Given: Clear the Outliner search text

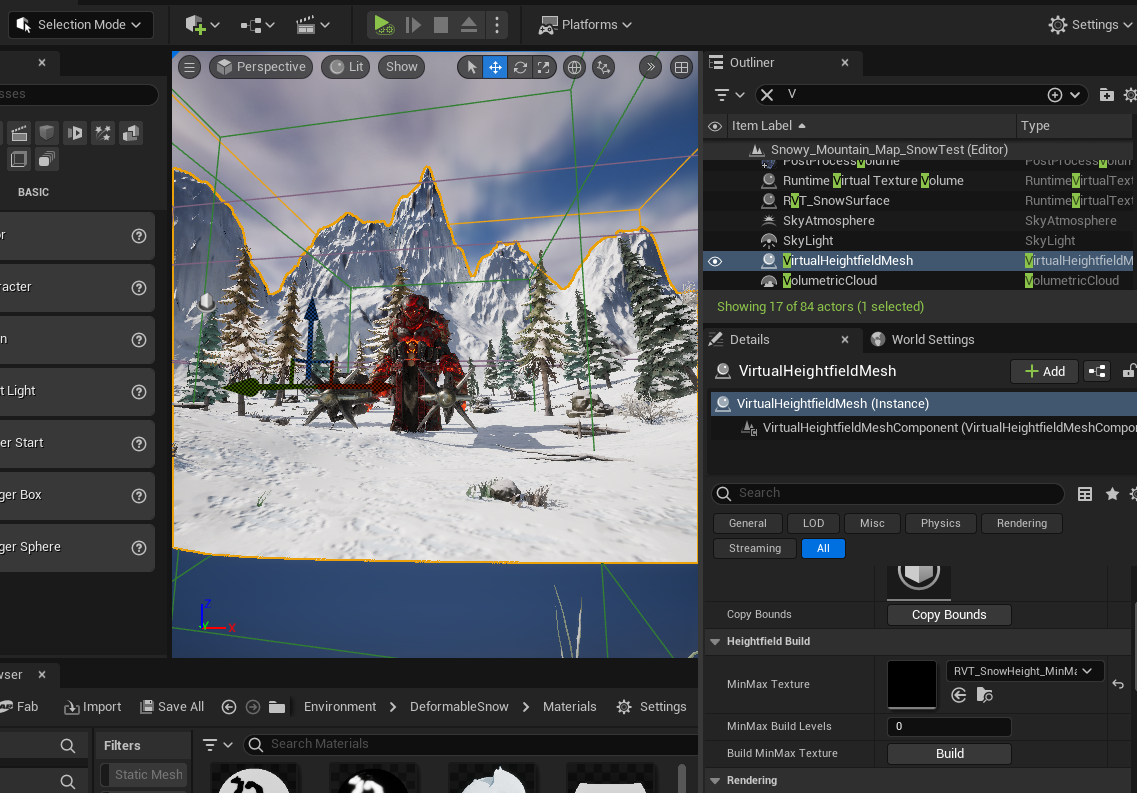Looking at the screenshot, I should pyautogui.click(x=767, y=95).
